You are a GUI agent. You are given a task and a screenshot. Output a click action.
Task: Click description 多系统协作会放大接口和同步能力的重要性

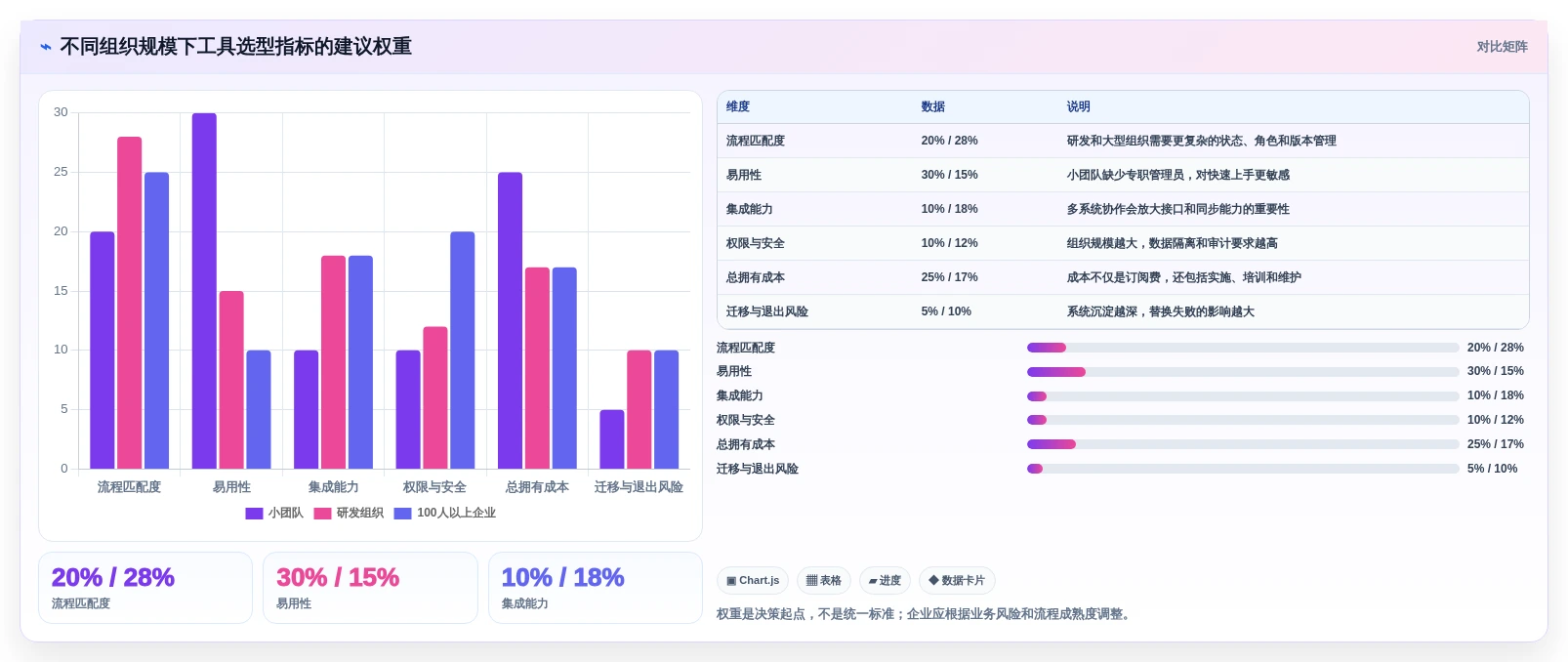pos(1177,209)
